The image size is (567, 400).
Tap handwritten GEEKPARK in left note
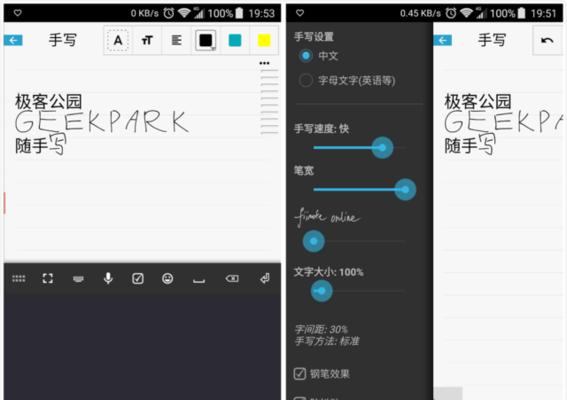(102, 122)
